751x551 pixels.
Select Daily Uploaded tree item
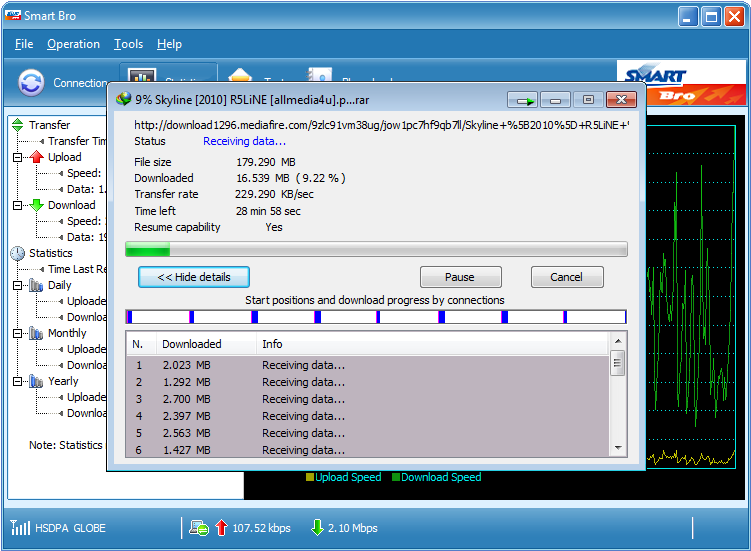[x=86, y=301]
